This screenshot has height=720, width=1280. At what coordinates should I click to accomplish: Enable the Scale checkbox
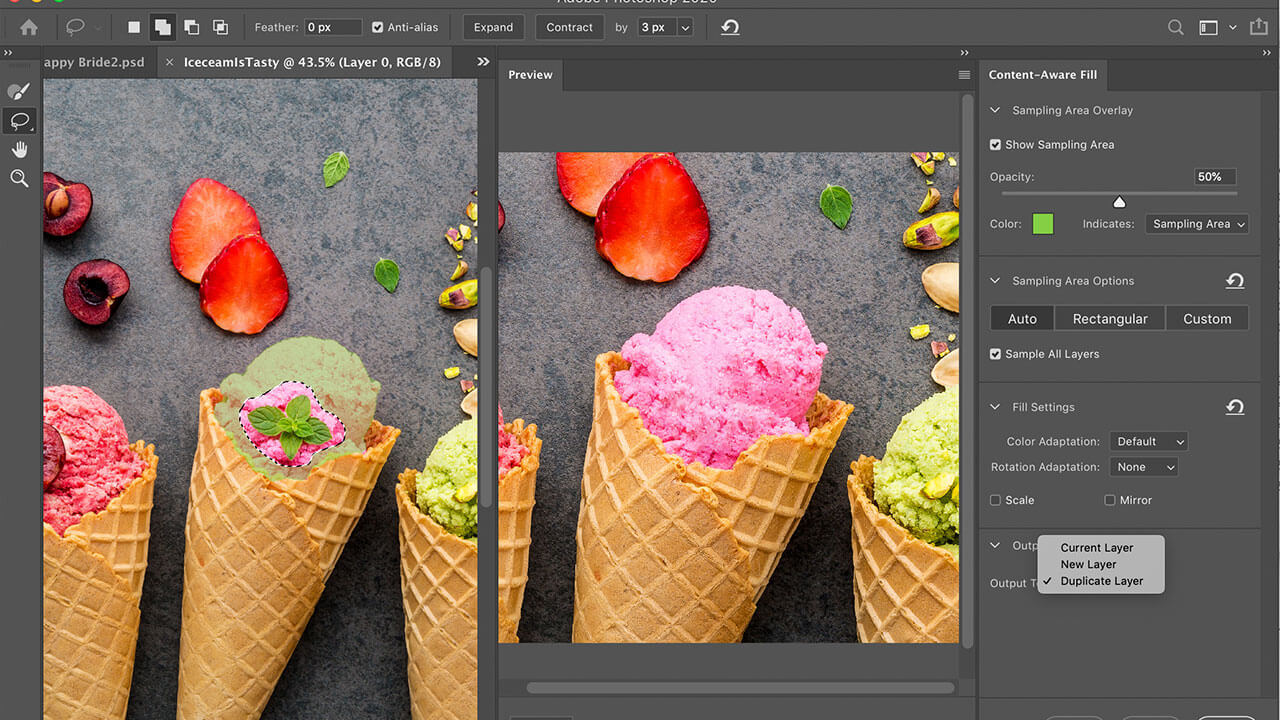[995, 500]
